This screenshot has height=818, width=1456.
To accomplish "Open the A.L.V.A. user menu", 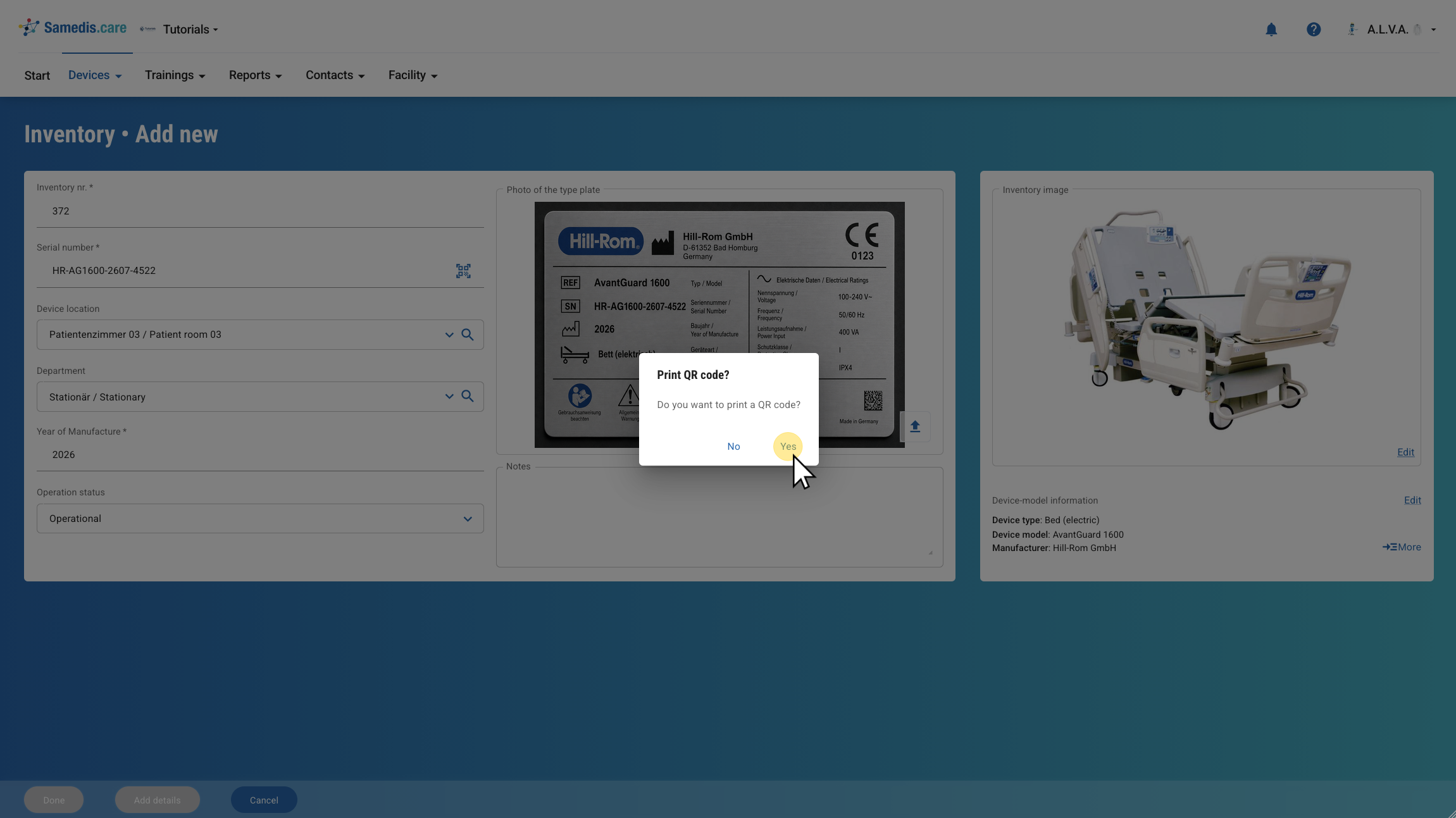I will (1391, 30).
